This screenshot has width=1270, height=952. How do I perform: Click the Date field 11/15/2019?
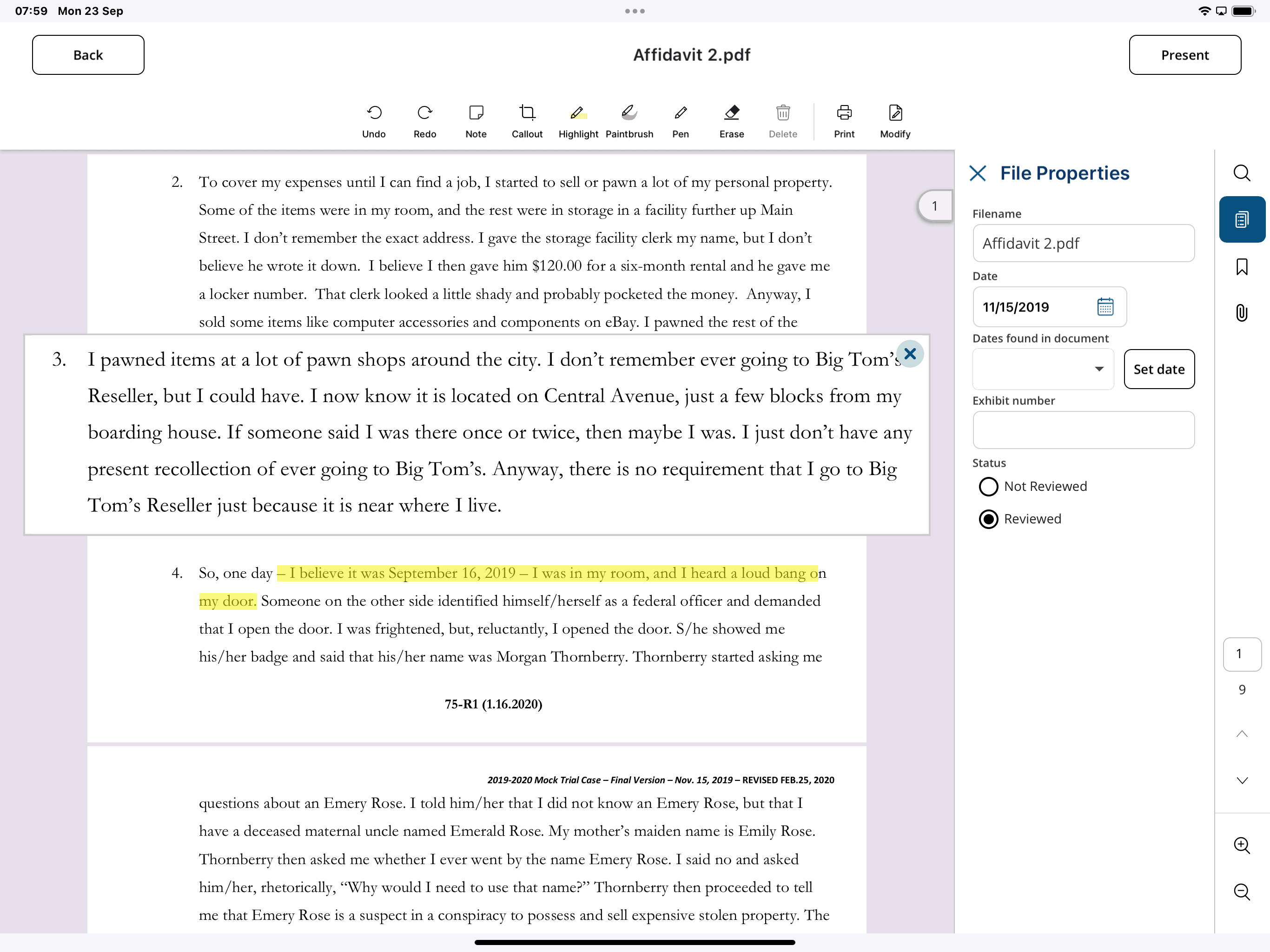click(1050, 307)
